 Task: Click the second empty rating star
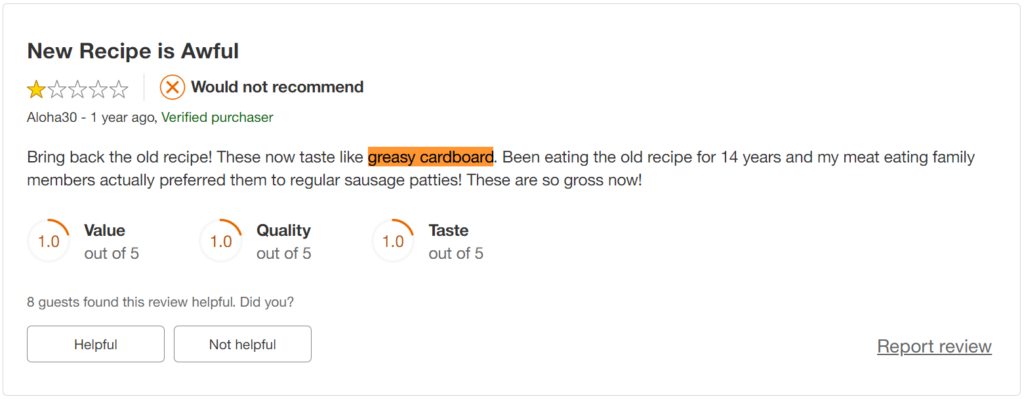[x=57, y=88]
